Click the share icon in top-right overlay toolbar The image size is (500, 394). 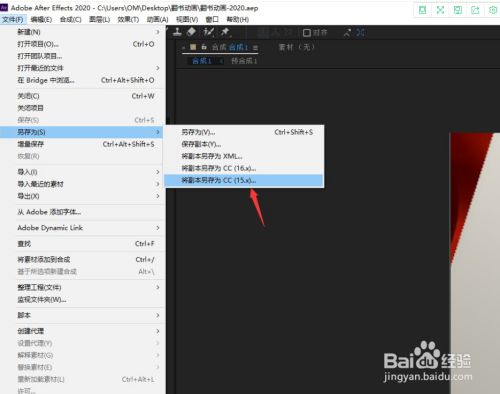tap(475, 10)
